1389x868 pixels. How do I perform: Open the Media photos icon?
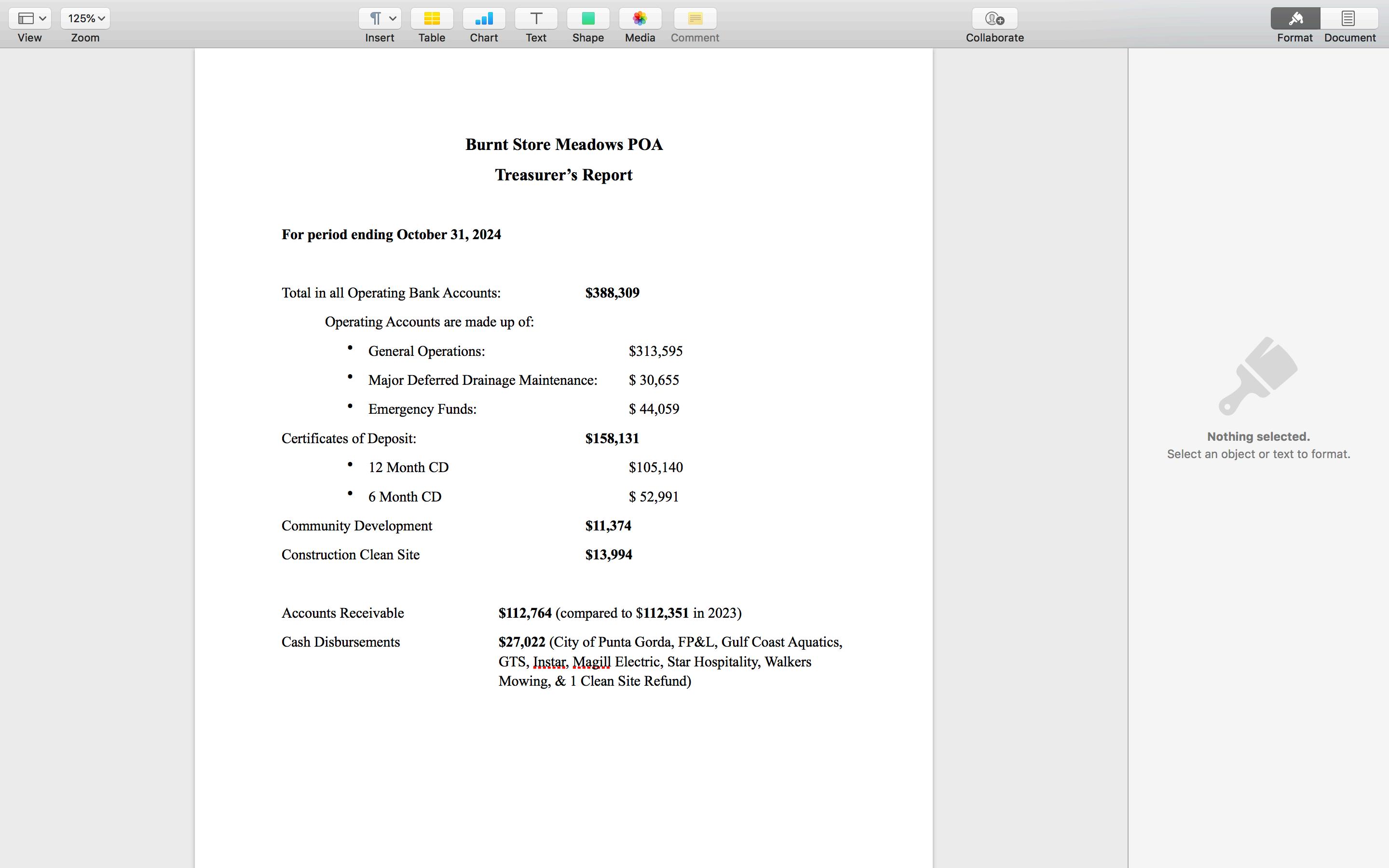click(x=640, y=18)
